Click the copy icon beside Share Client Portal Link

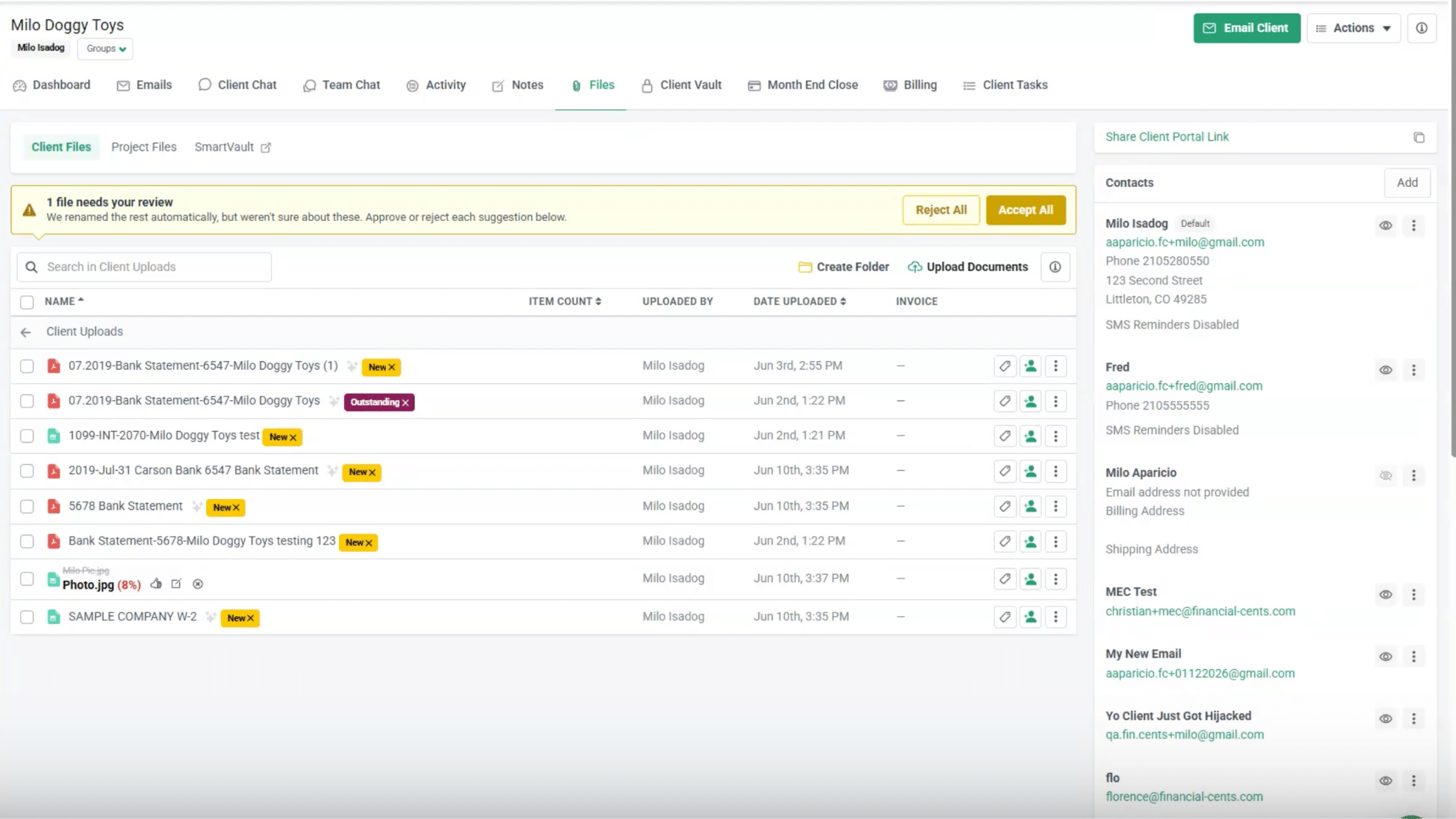point(1418,137)
